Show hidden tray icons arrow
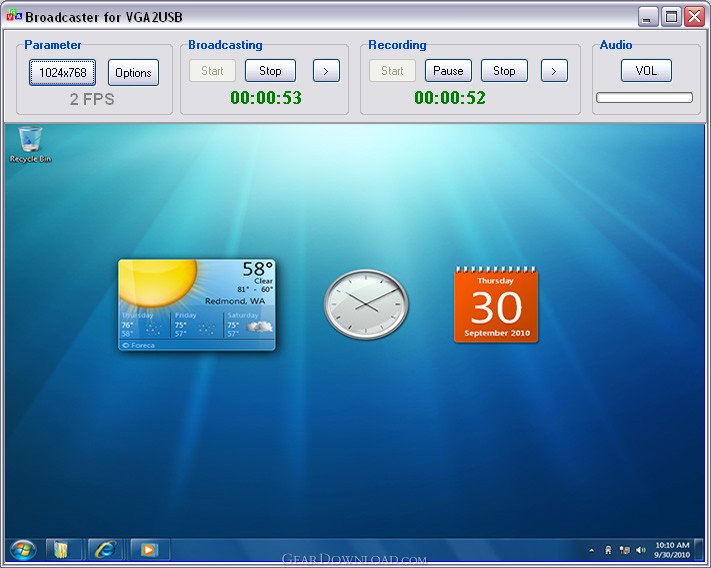Viewport: 711px width, 568px height. pyautogui.click(x=591, y=551)
